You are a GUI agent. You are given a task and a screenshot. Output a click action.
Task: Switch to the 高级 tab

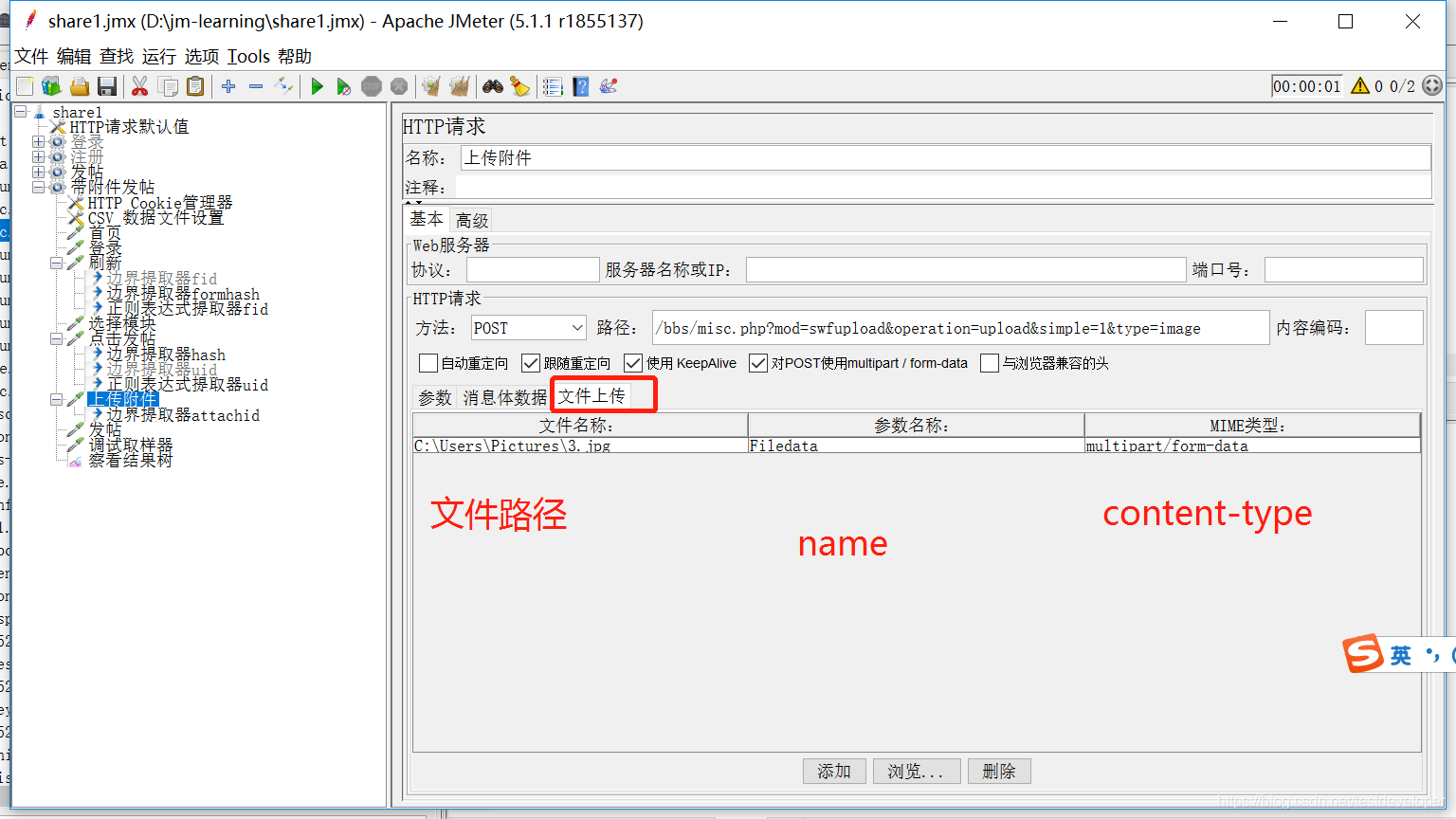pyautogui.click(x=471, y=220)
